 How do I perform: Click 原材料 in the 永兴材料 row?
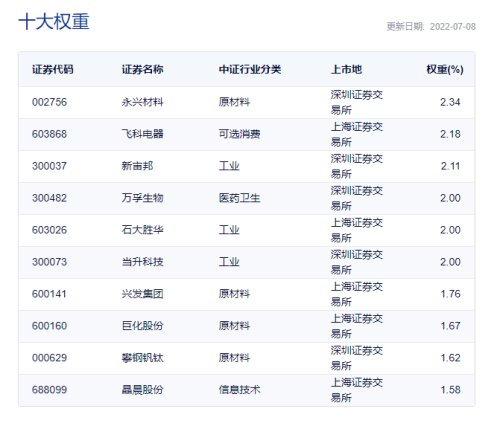click(234, 102)
